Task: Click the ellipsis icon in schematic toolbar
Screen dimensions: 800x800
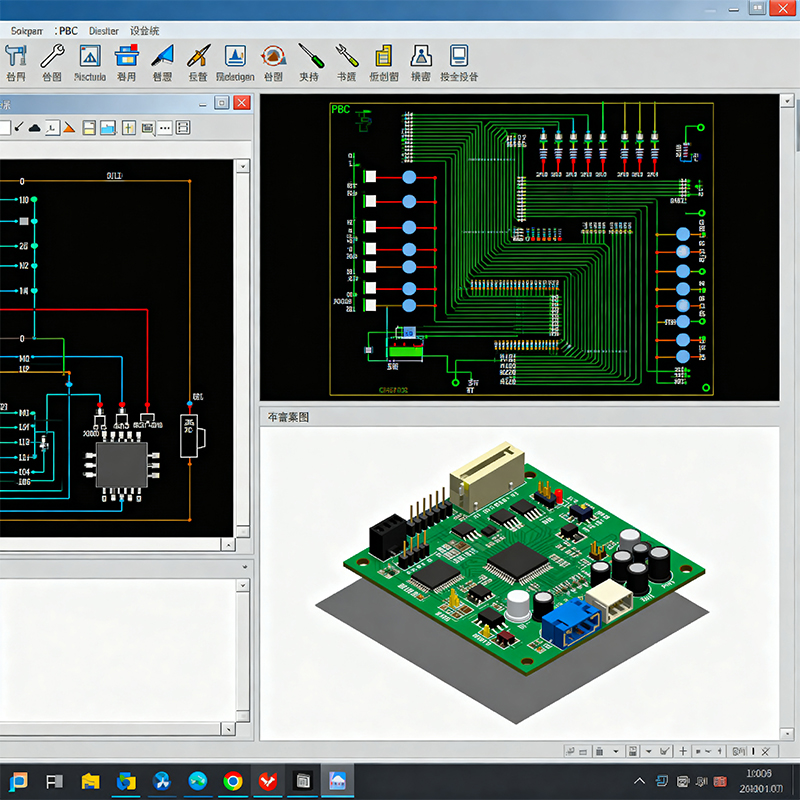Action: click(x=164, y=128)
